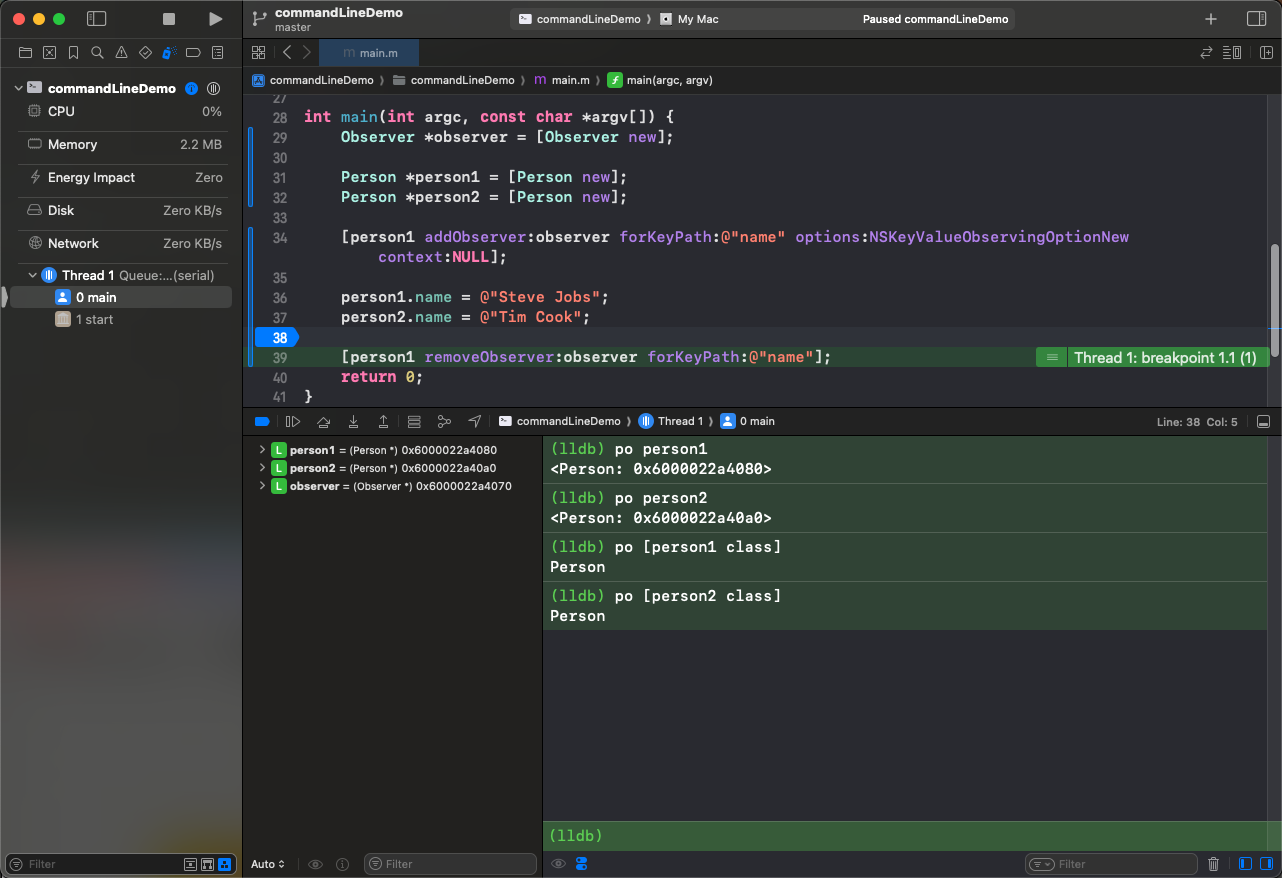Expand the person1 variable row
This screenshot has width=1282, height=878.
263,450
